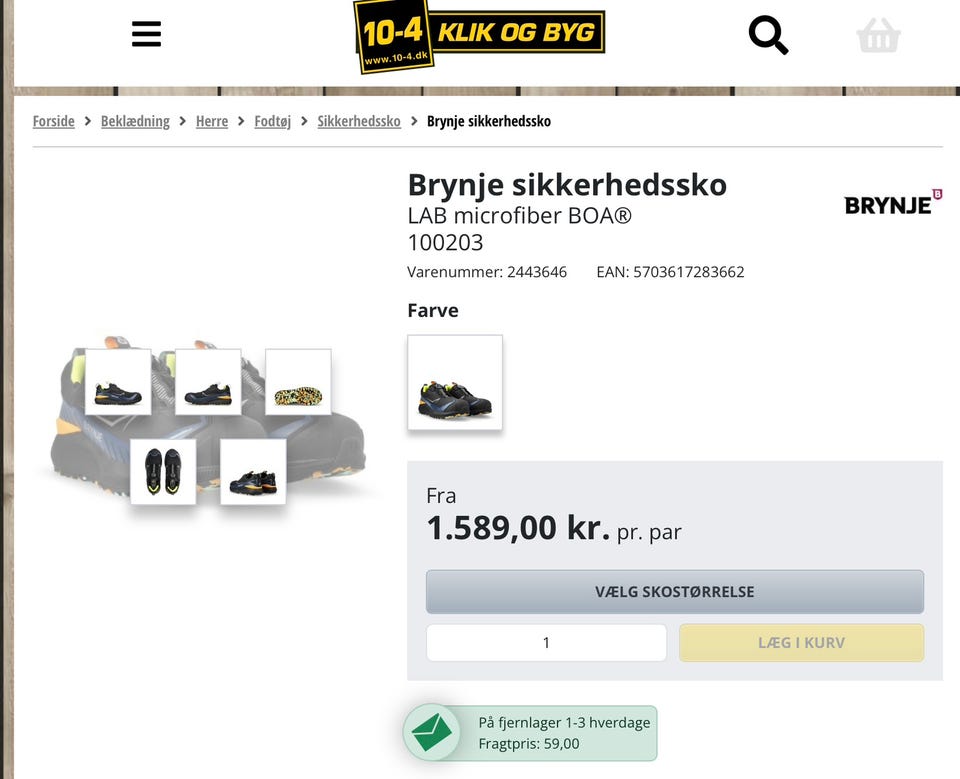
Task: Click the search magnifying glass icon
Action: (768, 36)
